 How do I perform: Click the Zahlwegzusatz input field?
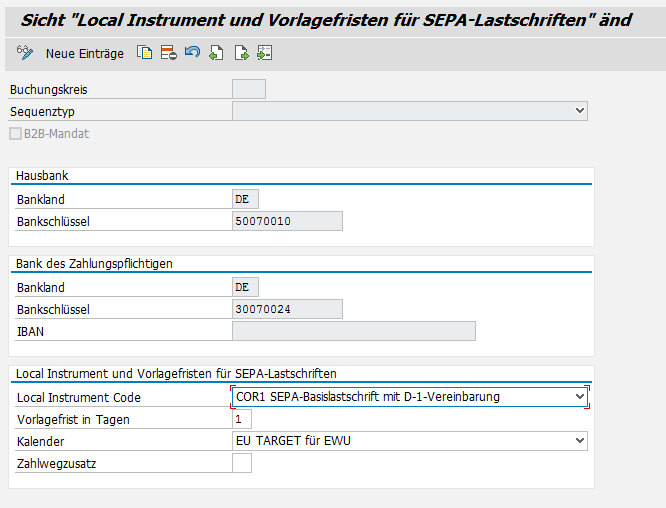point(242,463)
